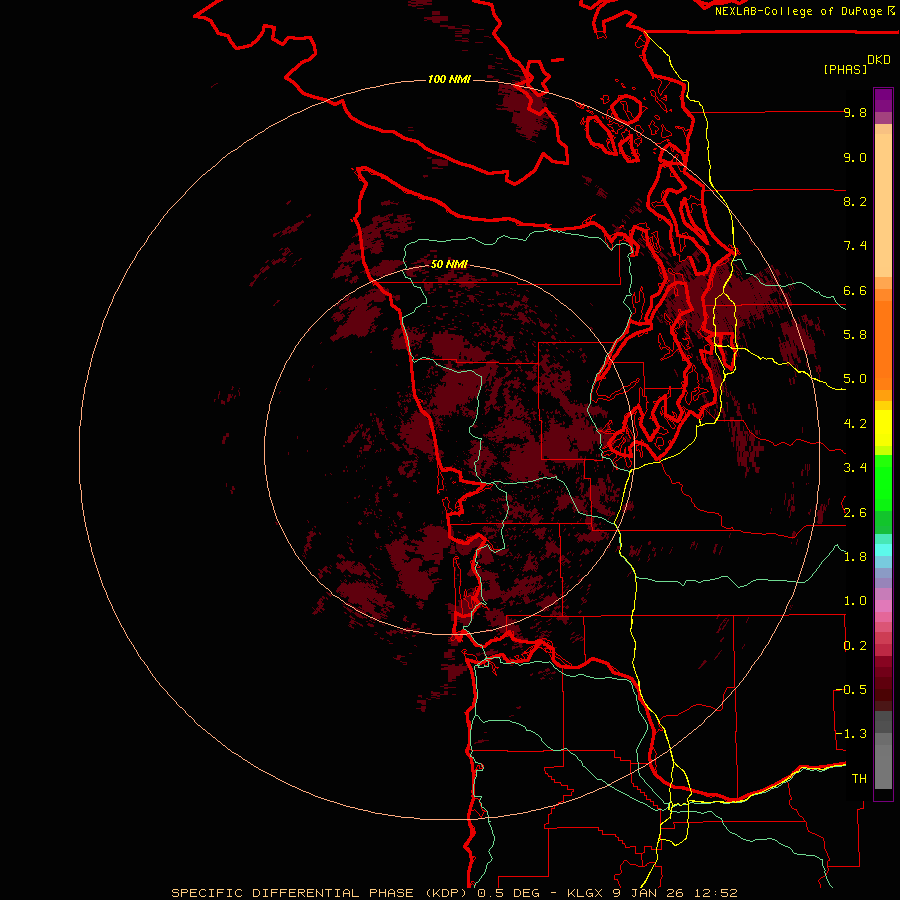Select the 4.2 value on the color scale

[855, 424]
